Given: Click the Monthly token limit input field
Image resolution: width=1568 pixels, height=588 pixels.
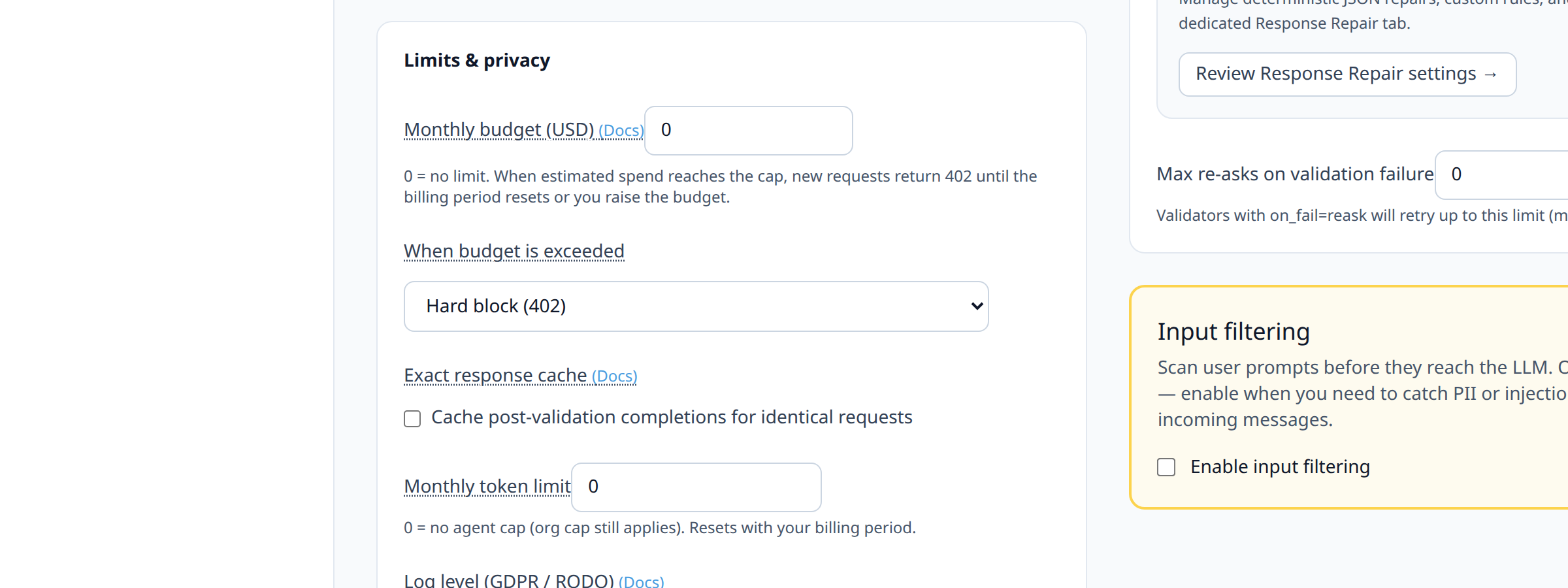Looking at the screenshot, I should (x=696, y=487).
